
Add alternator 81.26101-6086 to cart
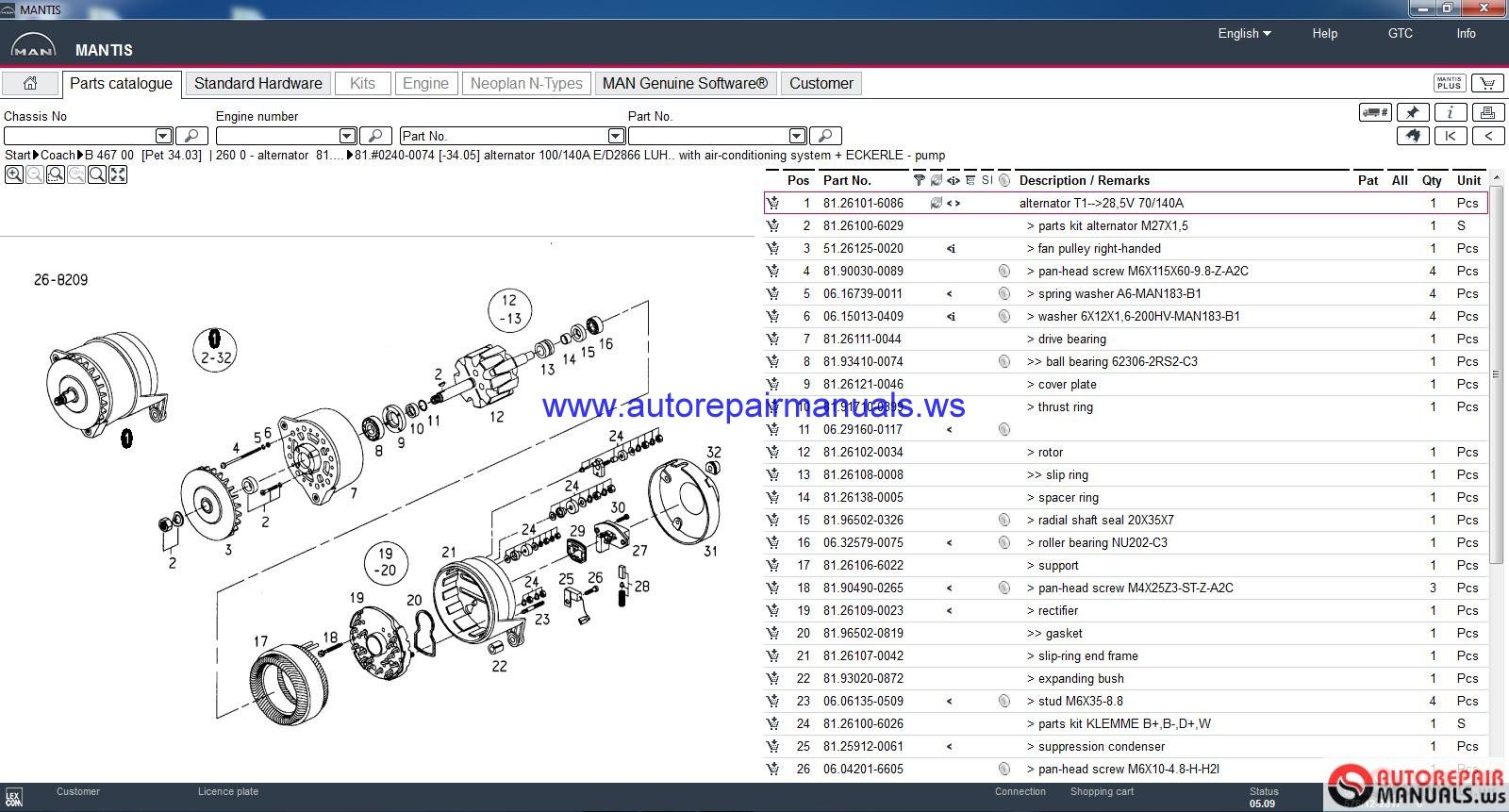[x=773, y=203]
